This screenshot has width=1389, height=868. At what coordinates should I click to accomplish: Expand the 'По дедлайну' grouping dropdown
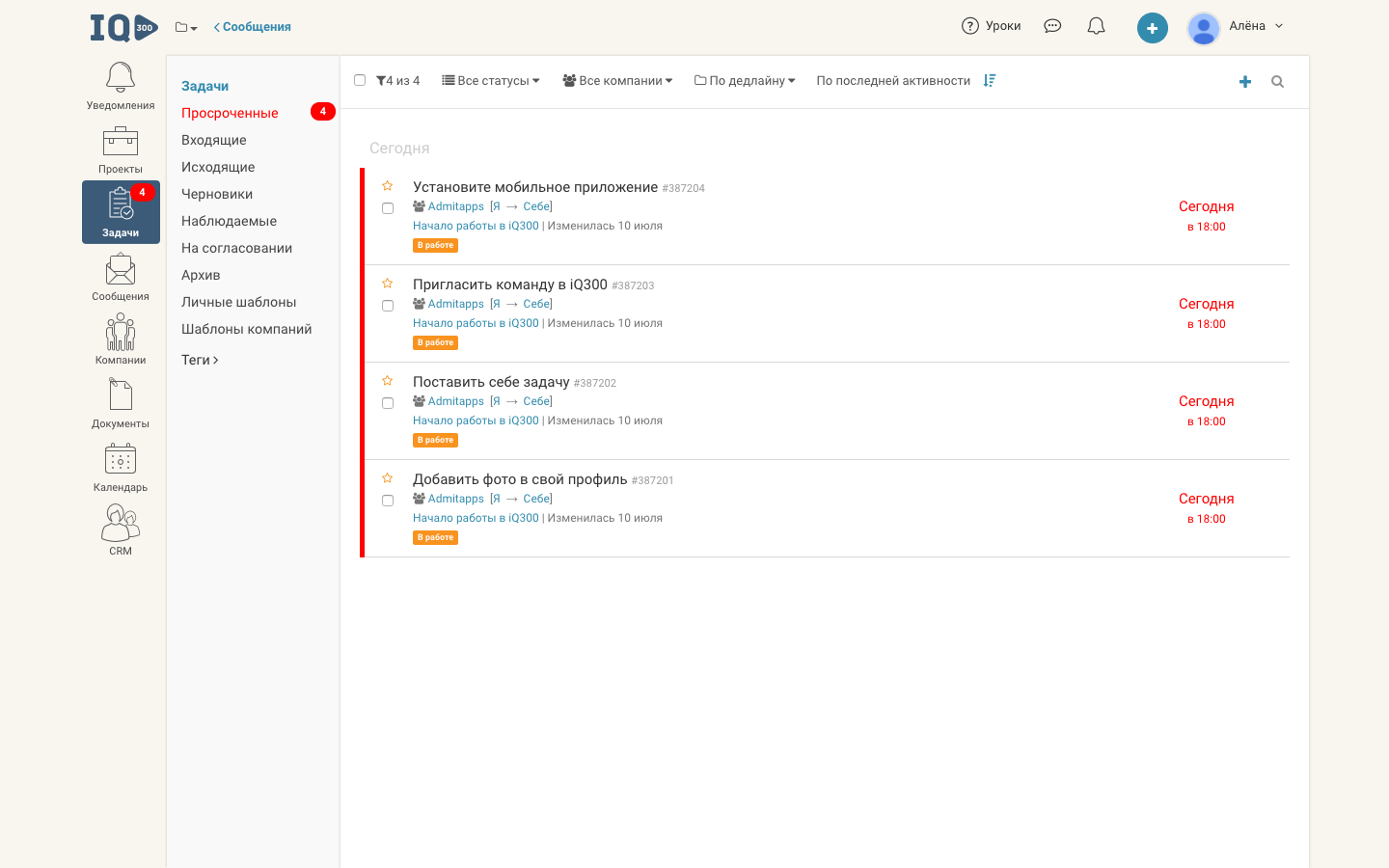(x=745, y=81)
